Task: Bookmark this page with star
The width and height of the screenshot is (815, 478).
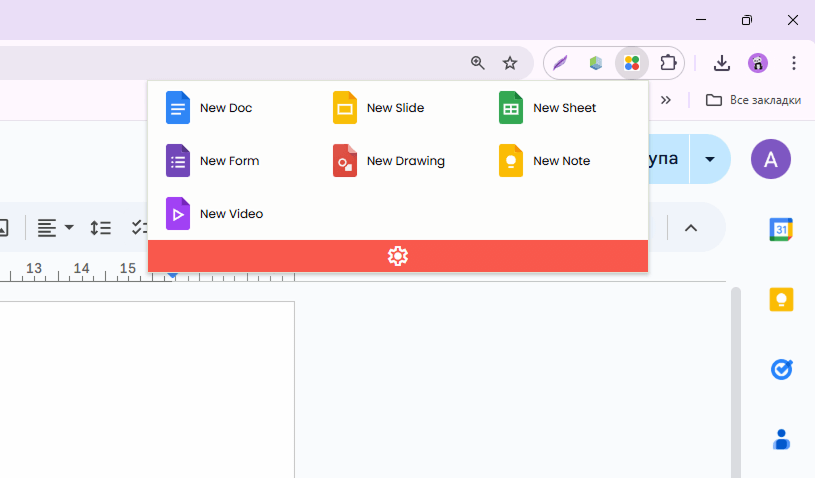Action: point(510,63)
